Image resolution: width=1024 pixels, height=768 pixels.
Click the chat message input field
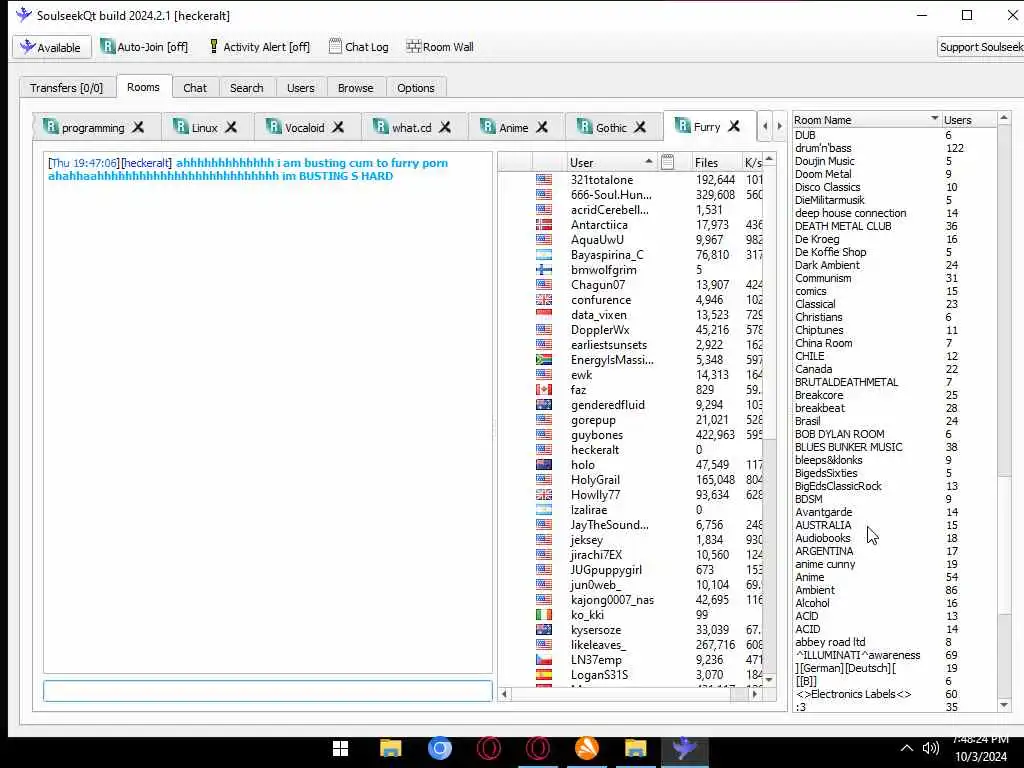coord(268,691)
